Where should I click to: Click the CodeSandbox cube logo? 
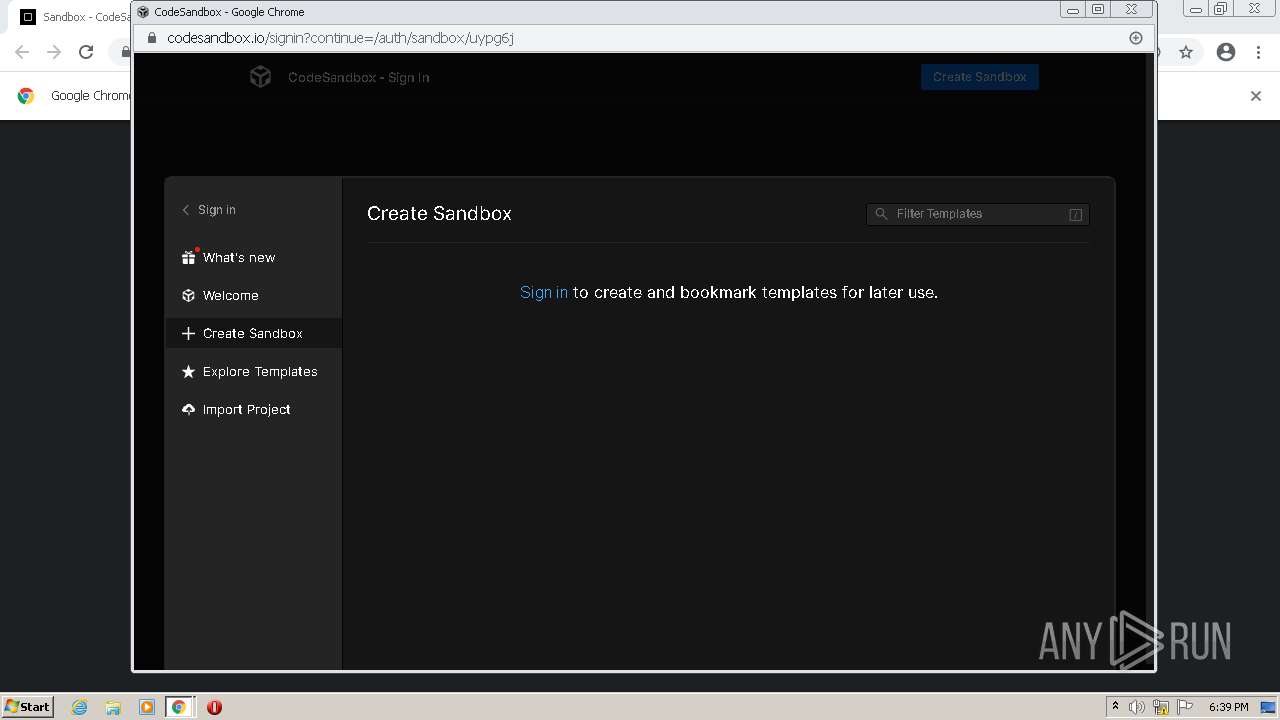(x=260, y=77)
